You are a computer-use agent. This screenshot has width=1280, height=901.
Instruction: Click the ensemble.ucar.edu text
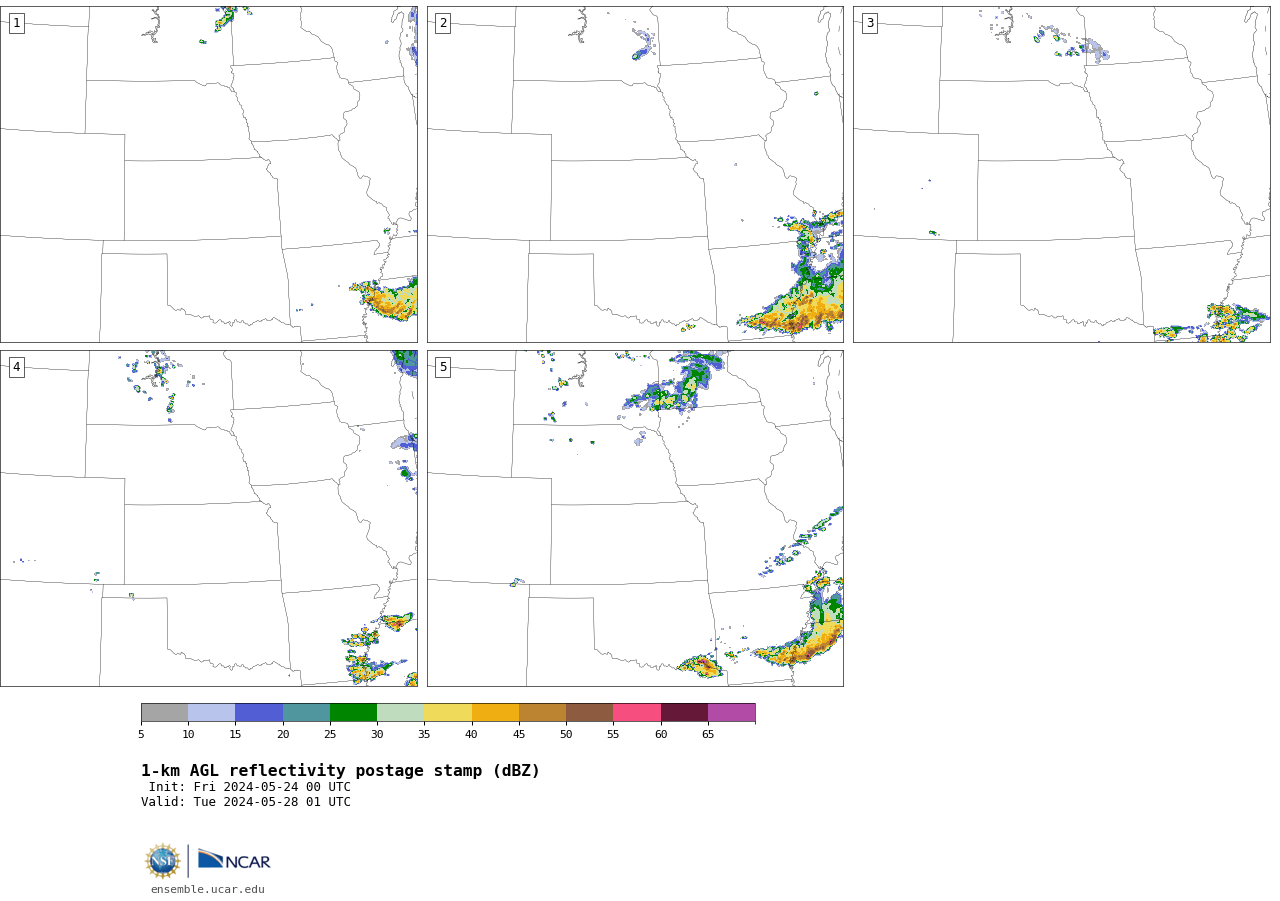pyautogui.click(x=208, y=889)
